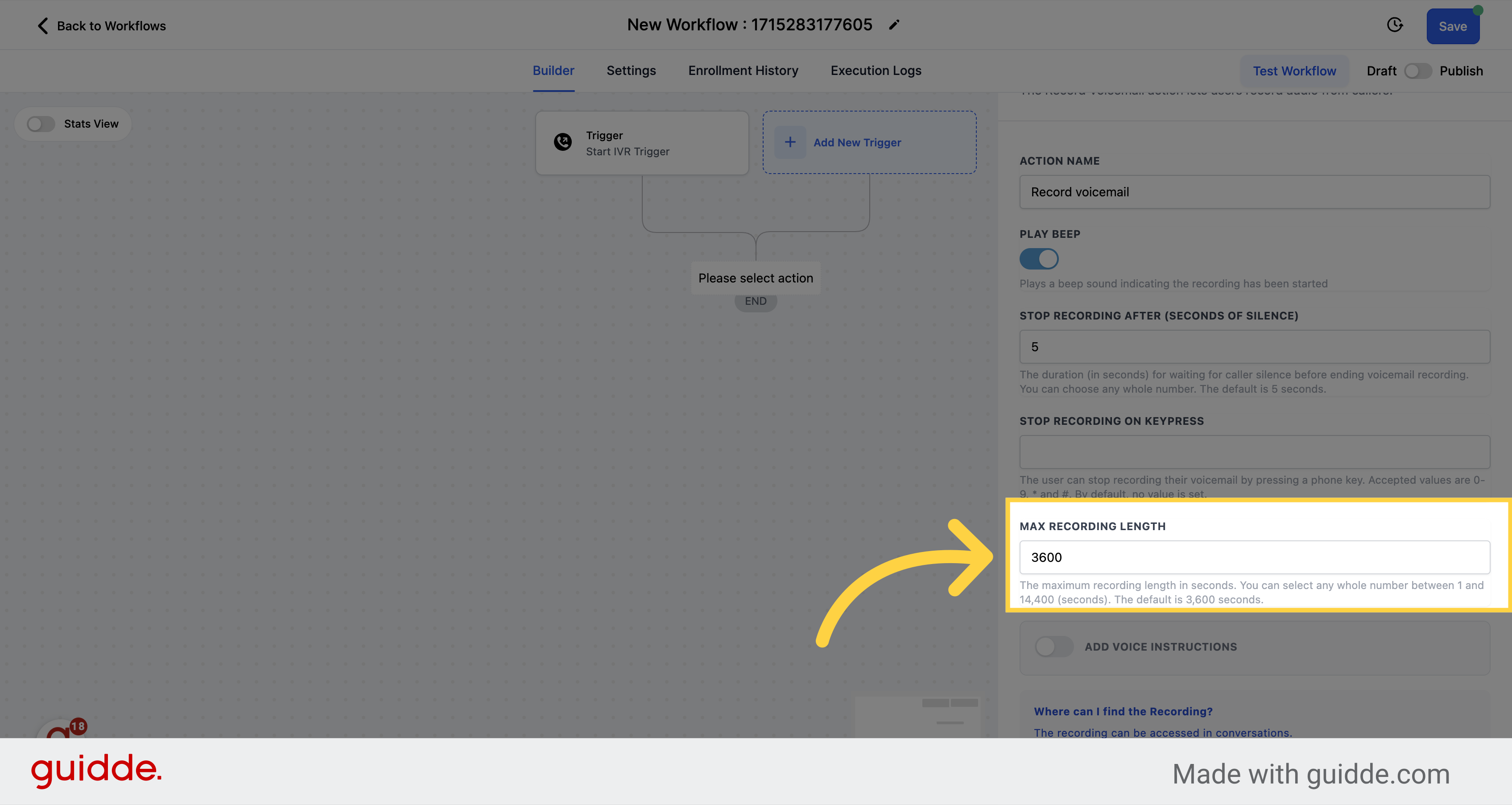This screenshot has width=1512, height=805.
Task: Click the Where can I find the Recording link
Action: coord(1123,710)
